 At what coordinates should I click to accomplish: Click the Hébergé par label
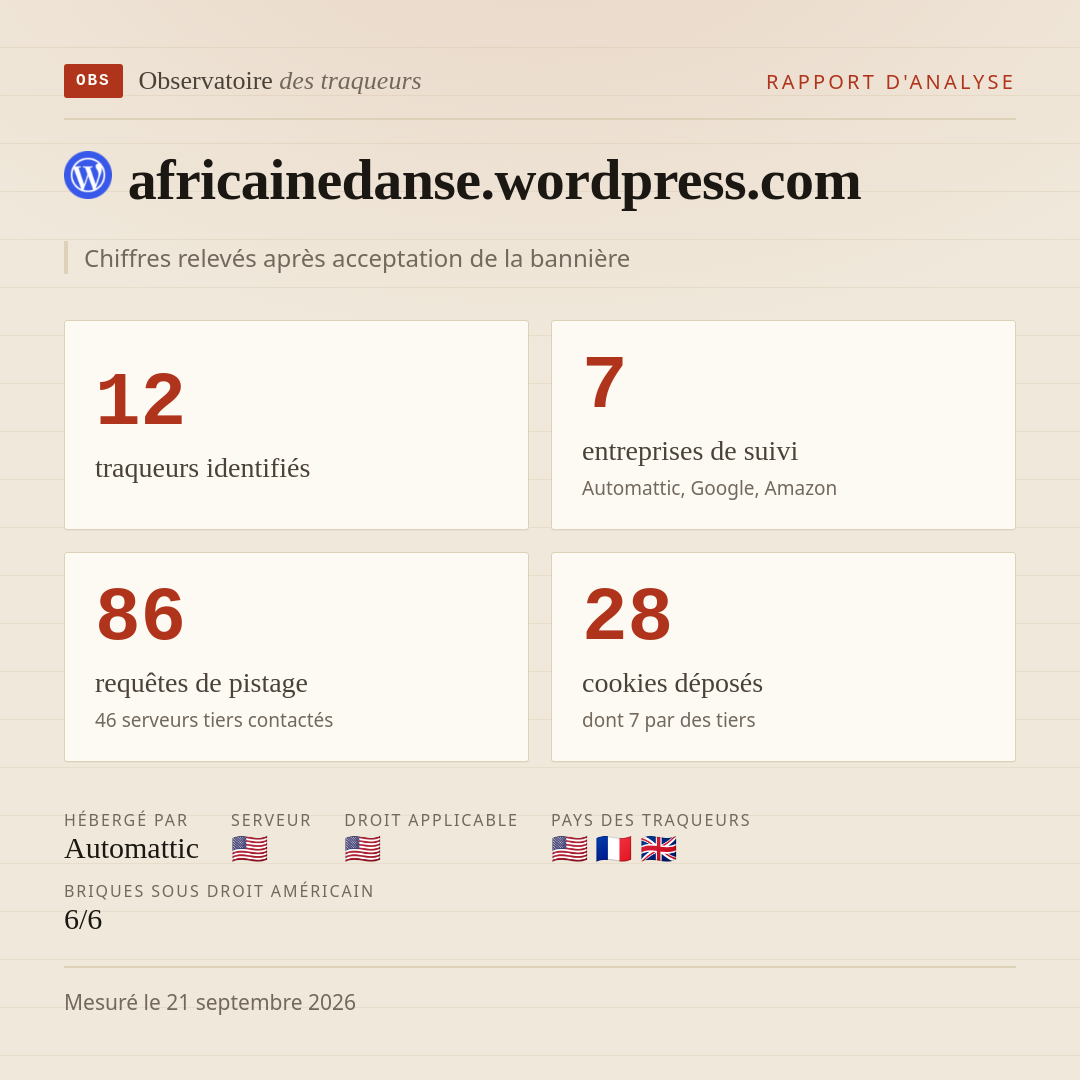click(126, 820)
